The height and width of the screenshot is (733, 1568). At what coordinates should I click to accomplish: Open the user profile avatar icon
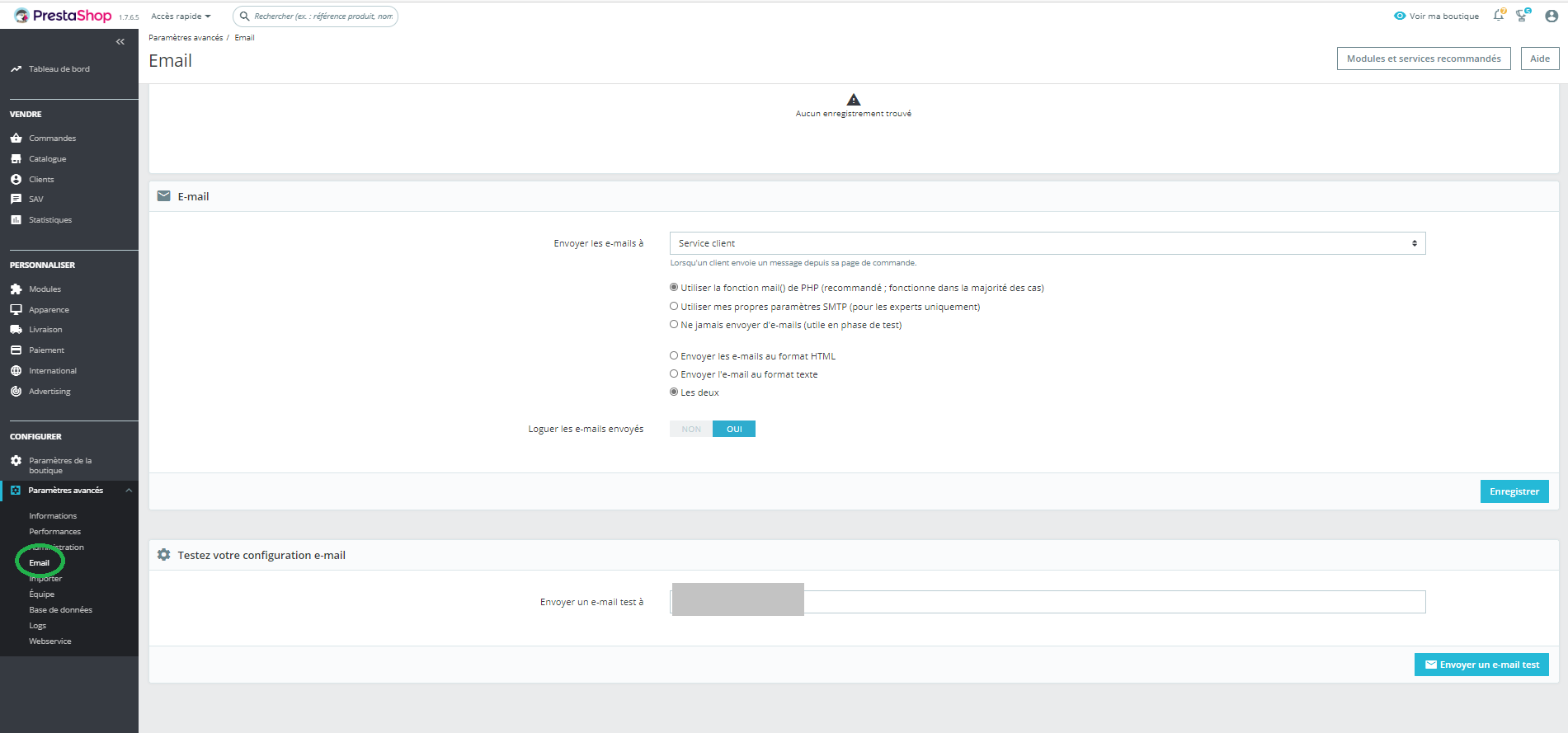tap(1552, 16)
